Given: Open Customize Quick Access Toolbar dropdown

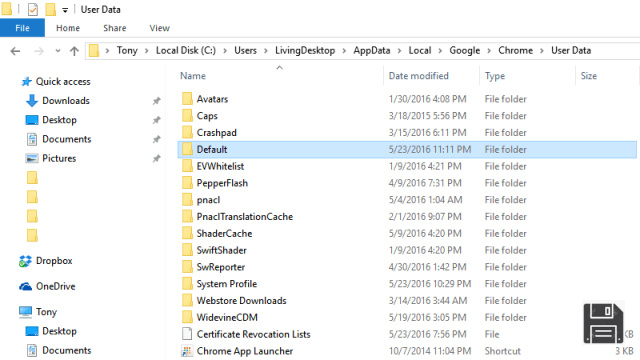Looking at the screenshot, I should [65, 10].
